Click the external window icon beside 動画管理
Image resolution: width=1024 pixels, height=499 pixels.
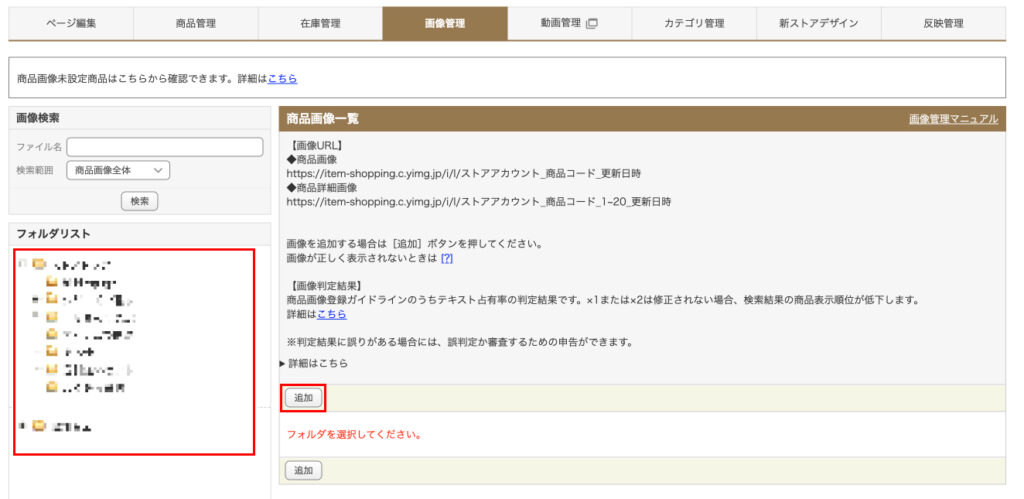point(592,24)
